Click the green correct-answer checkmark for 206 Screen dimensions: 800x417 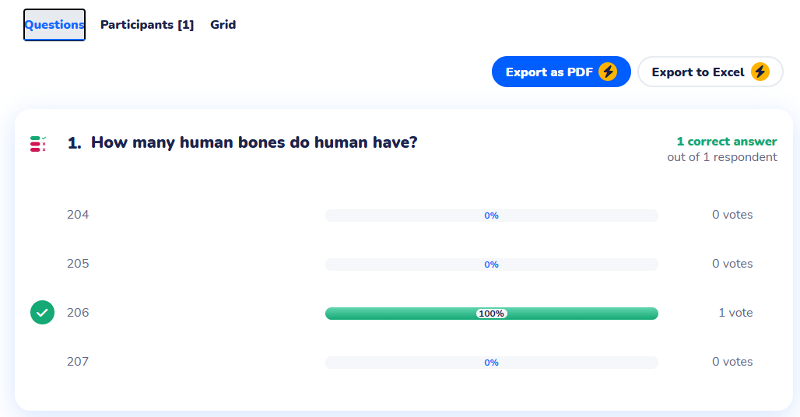42,313
